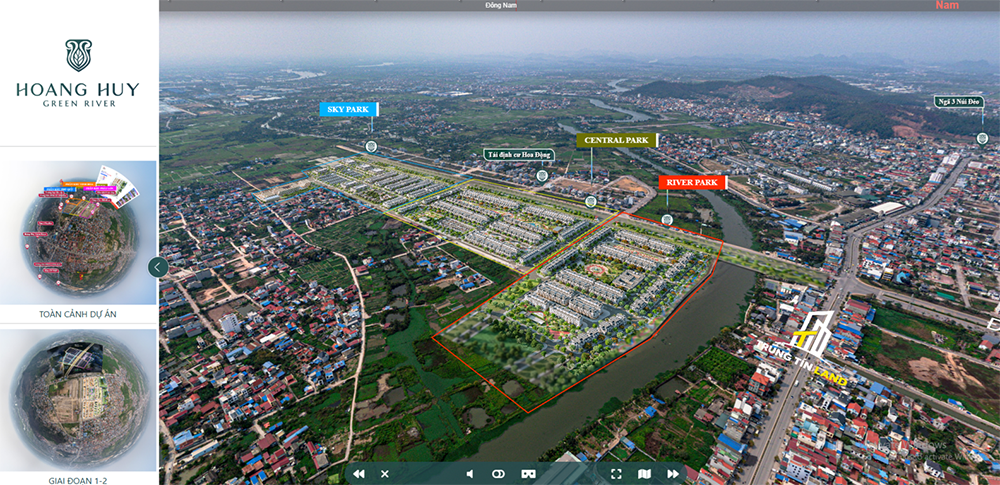Enable VR headset mode
Image resolution: width=1000 pixels, height=485 pixels.
click(528, 473)
